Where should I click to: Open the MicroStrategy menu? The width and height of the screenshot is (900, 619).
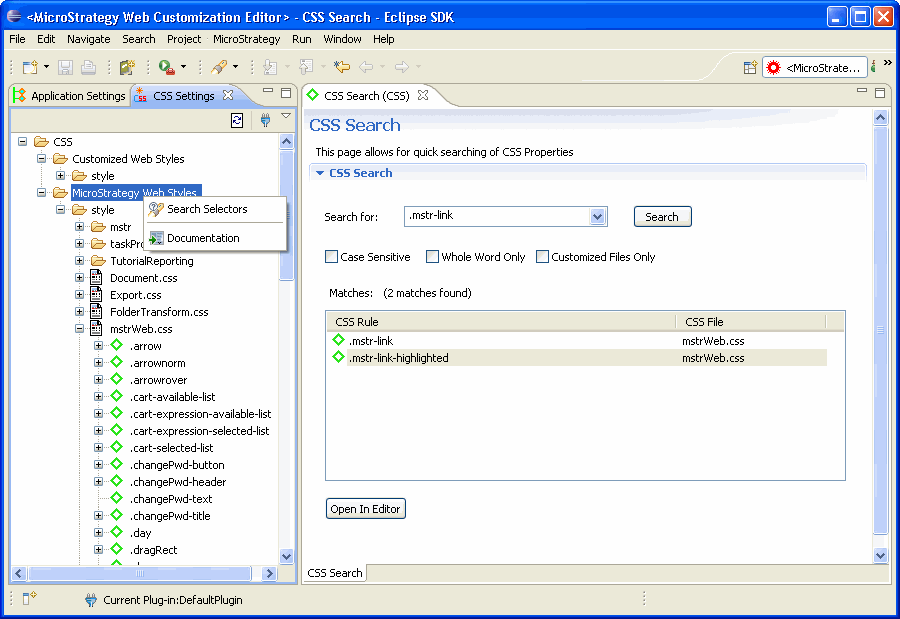246,39
